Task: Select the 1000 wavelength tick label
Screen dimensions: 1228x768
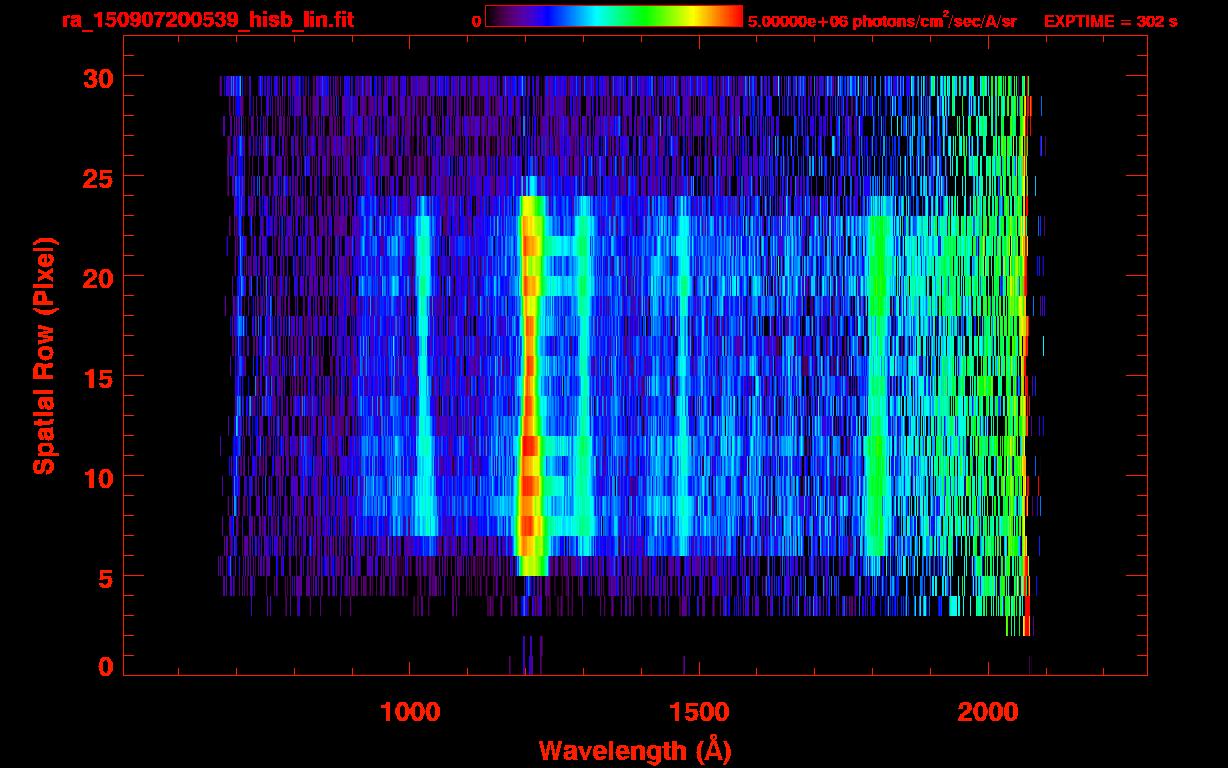Action: click(x=410, y=712)
